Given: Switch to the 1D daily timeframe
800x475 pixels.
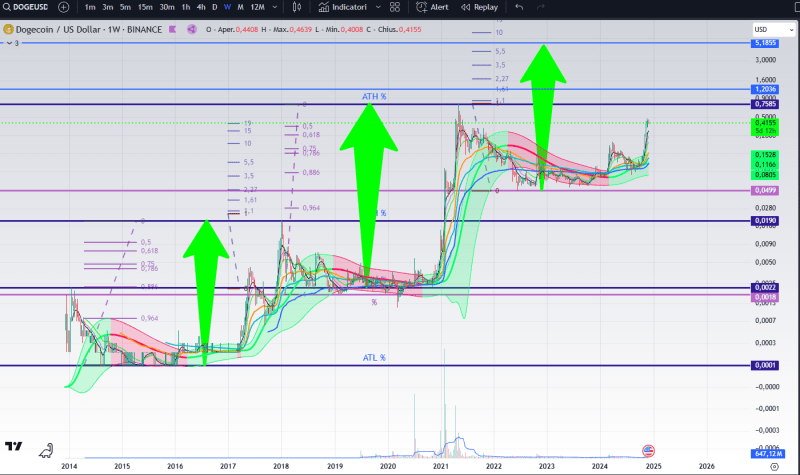Looking at the screenshot, I should (214, 7).
